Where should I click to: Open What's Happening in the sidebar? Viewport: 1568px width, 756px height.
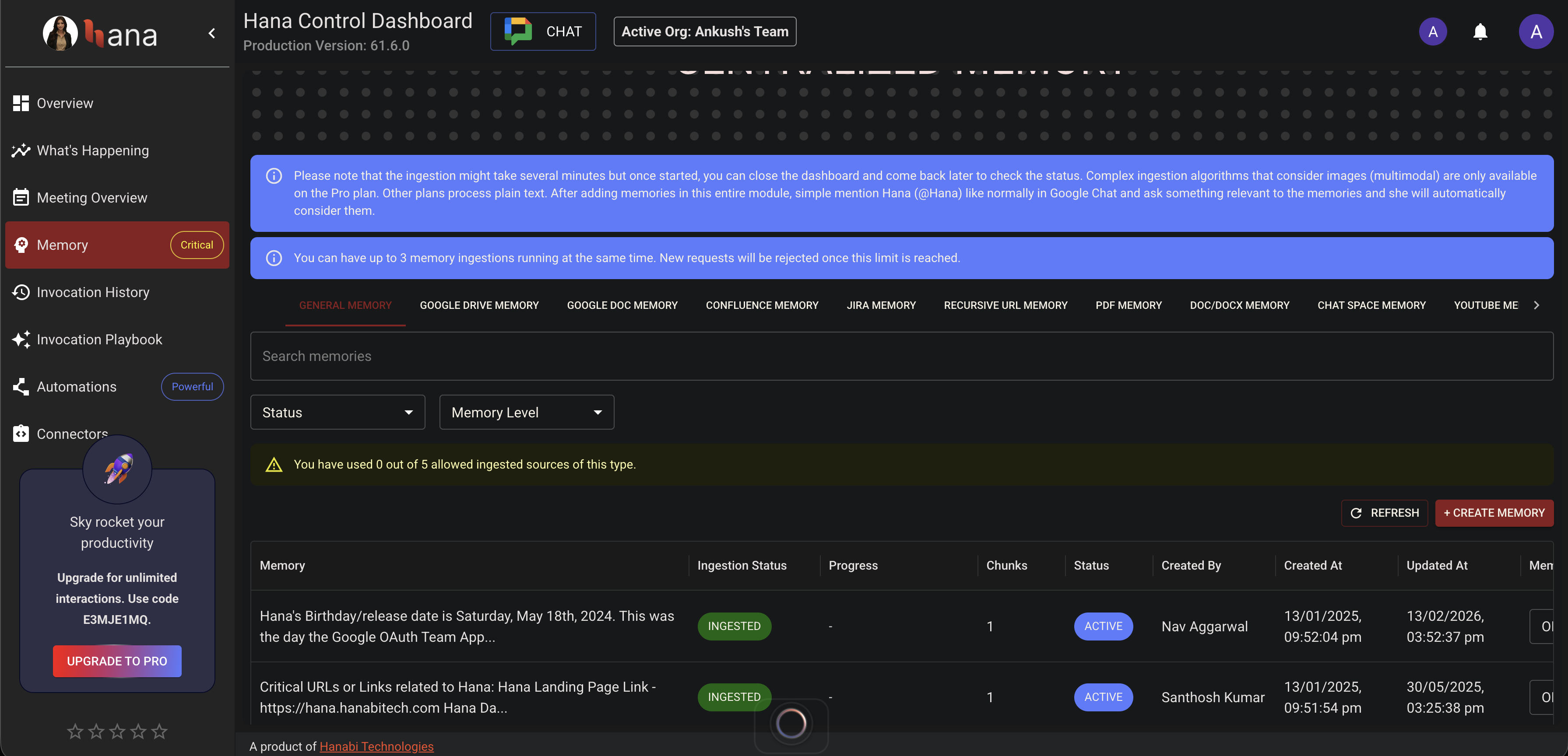92,150
